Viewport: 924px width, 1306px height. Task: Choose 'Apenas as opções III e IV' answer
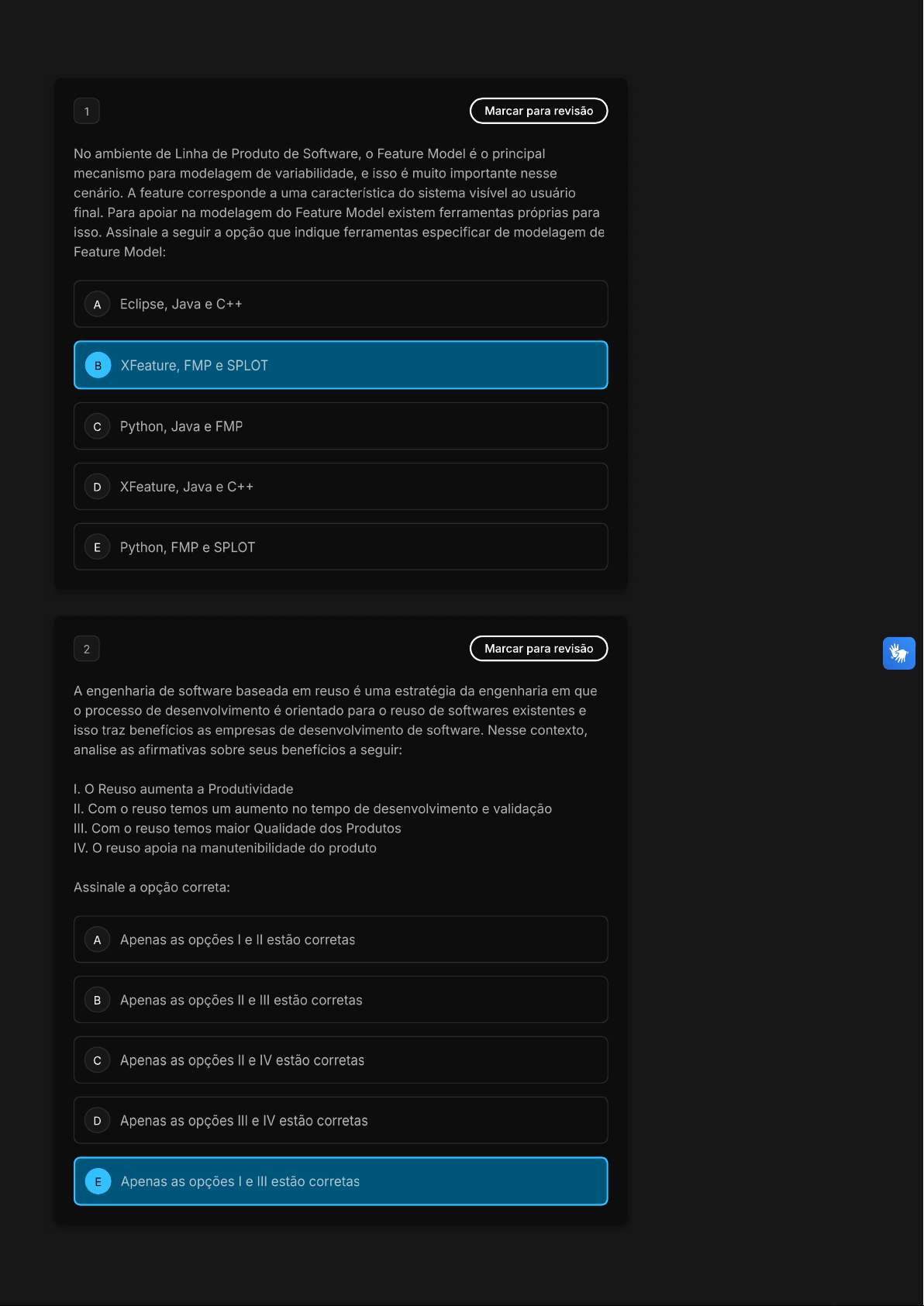pos(340,1121)
